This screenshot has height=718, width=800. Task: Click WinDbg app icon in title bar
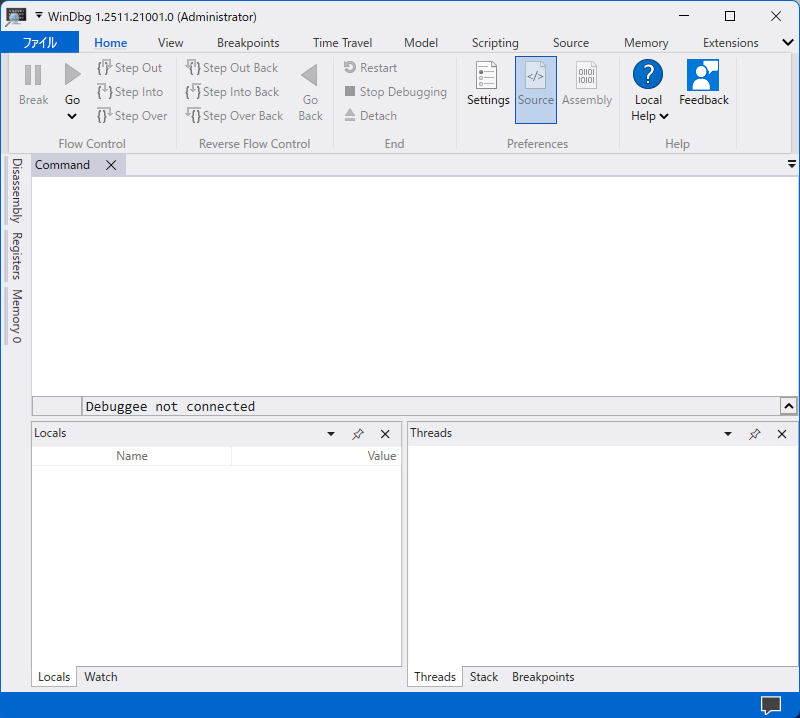pos(16,17)
